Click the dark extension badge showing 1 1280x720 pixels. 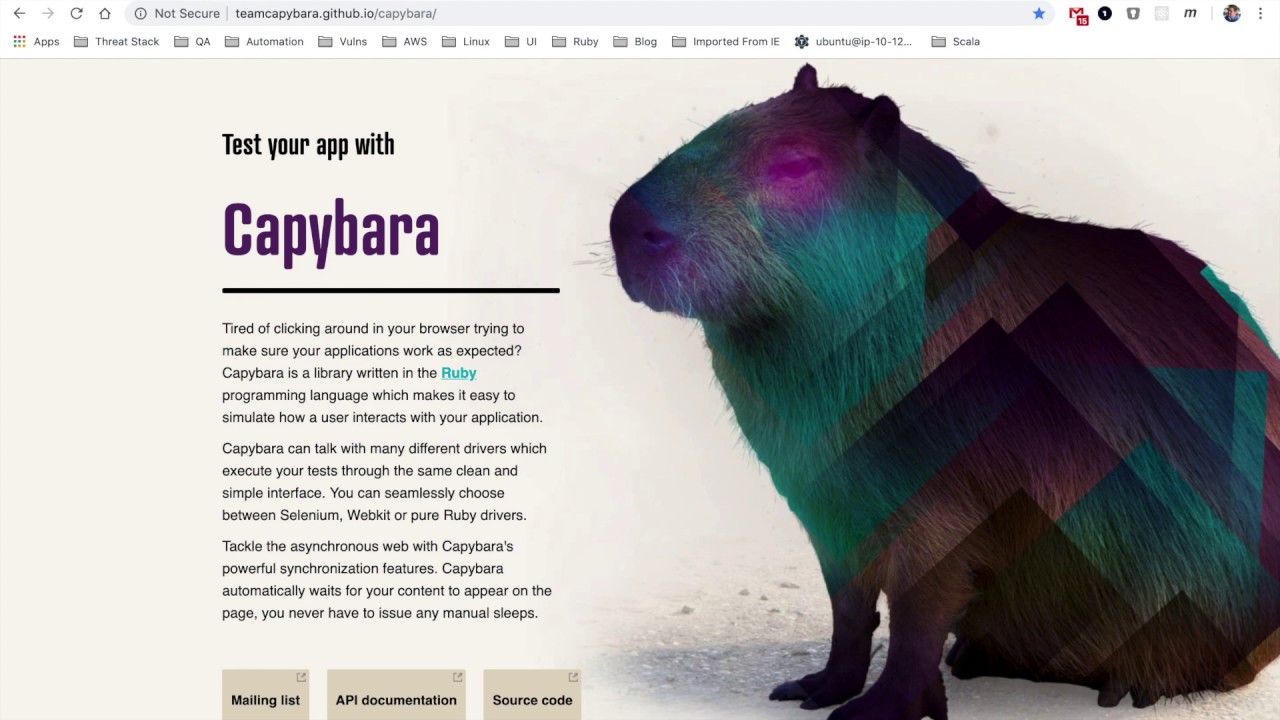point(1103,13)
